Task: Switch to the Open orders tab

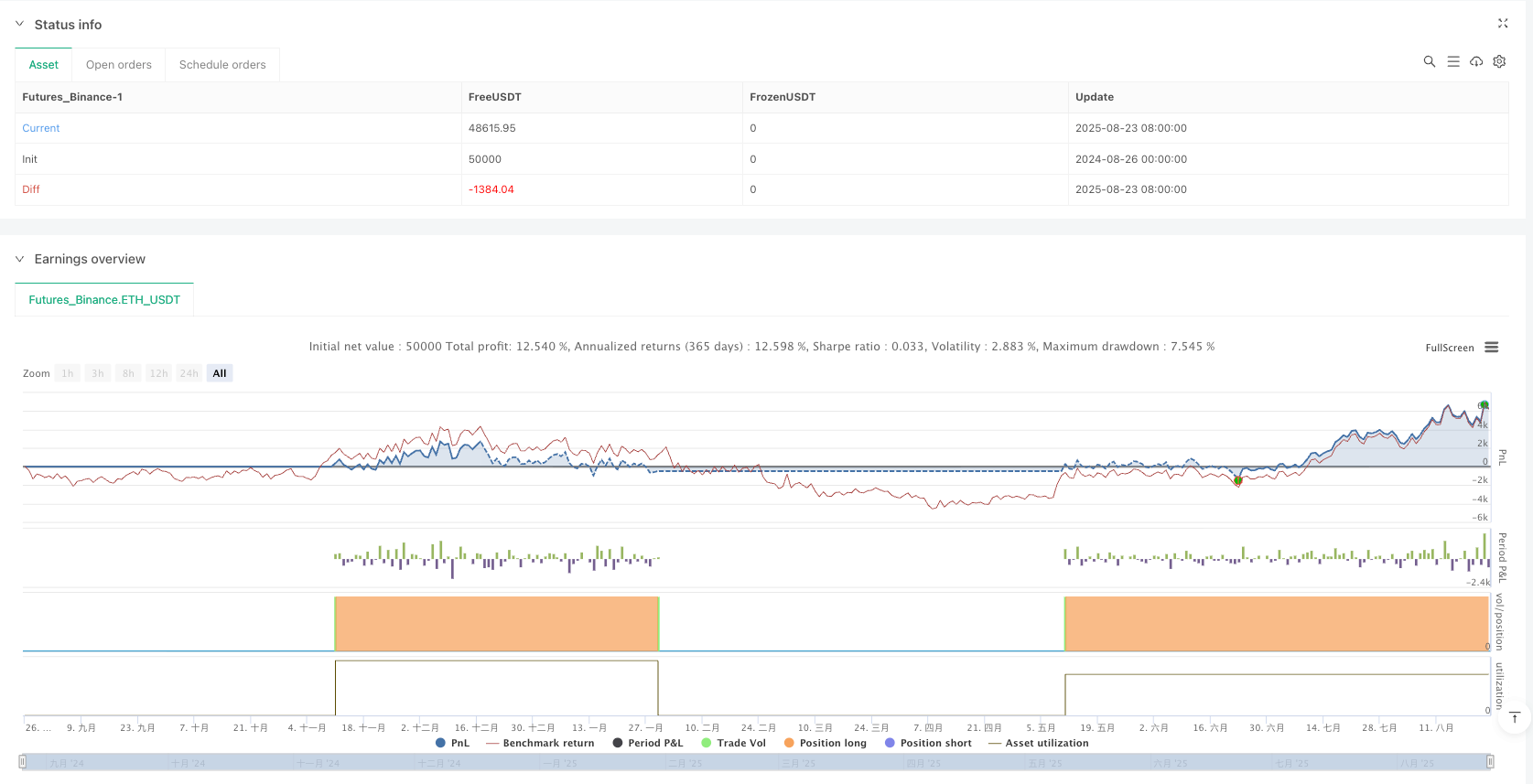Action: click(x=119, y=65)
